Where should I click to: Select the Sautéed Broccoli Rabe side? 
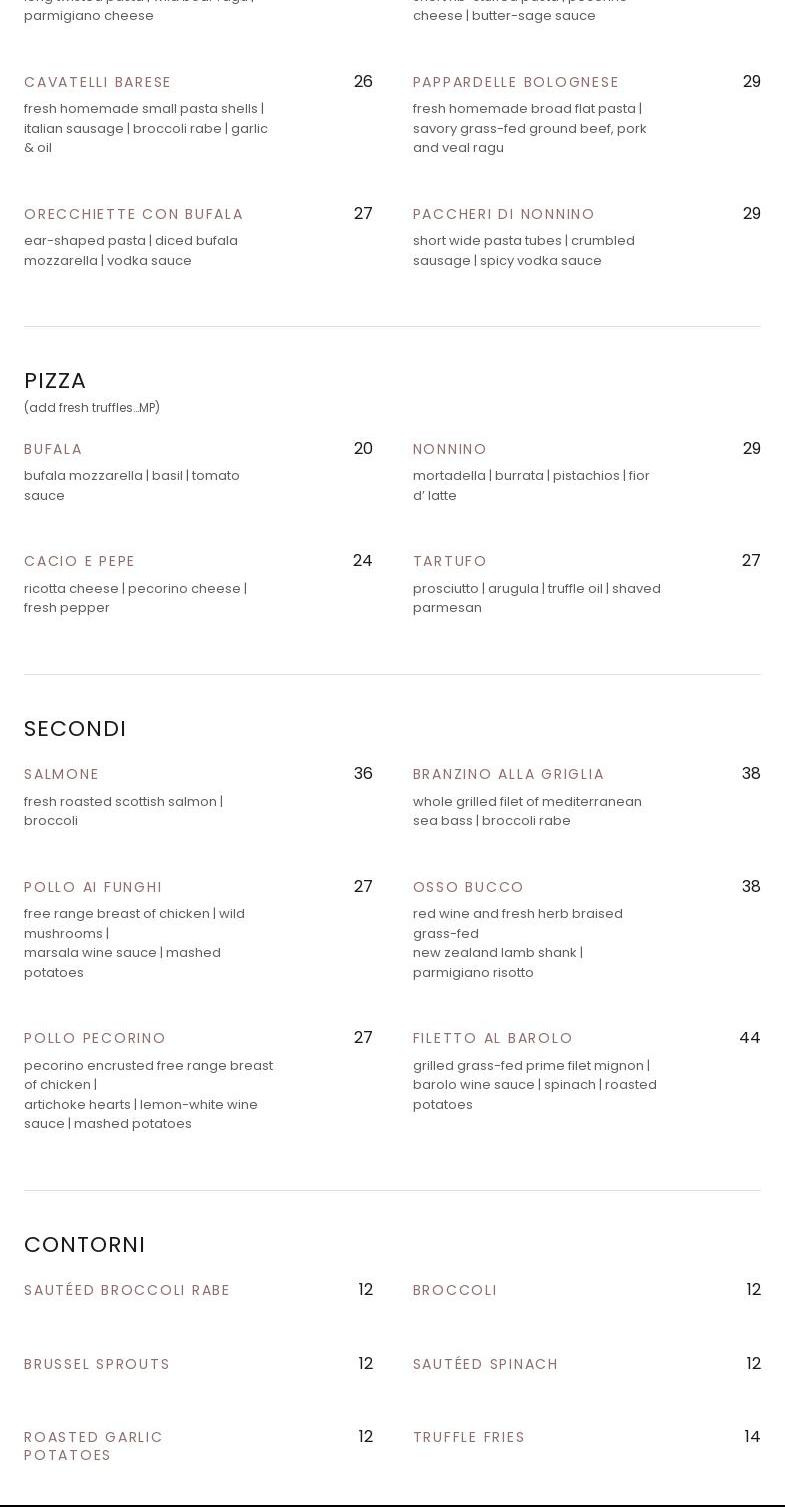tap(127, 1290)
